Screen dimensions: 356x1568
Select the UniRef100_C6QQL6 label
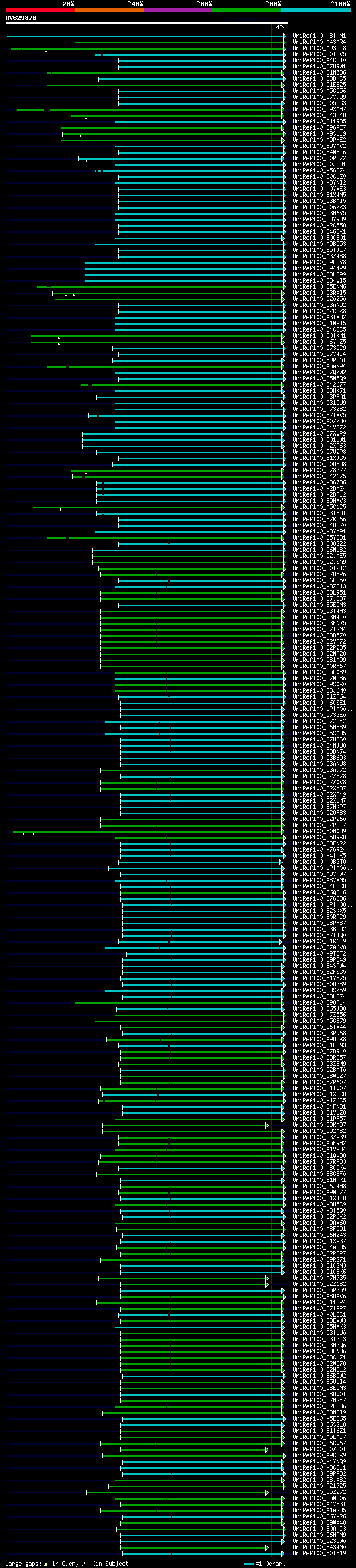pos(319,892)
